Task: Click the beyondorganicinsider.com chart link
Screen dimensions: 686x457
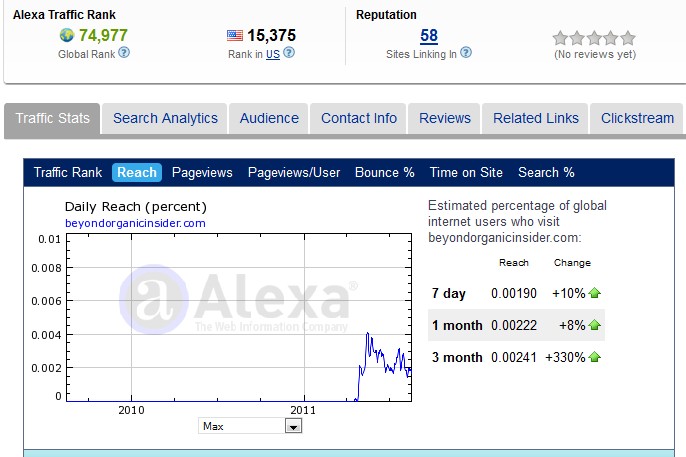Action: pyautogui.click(x=135, y=223)
